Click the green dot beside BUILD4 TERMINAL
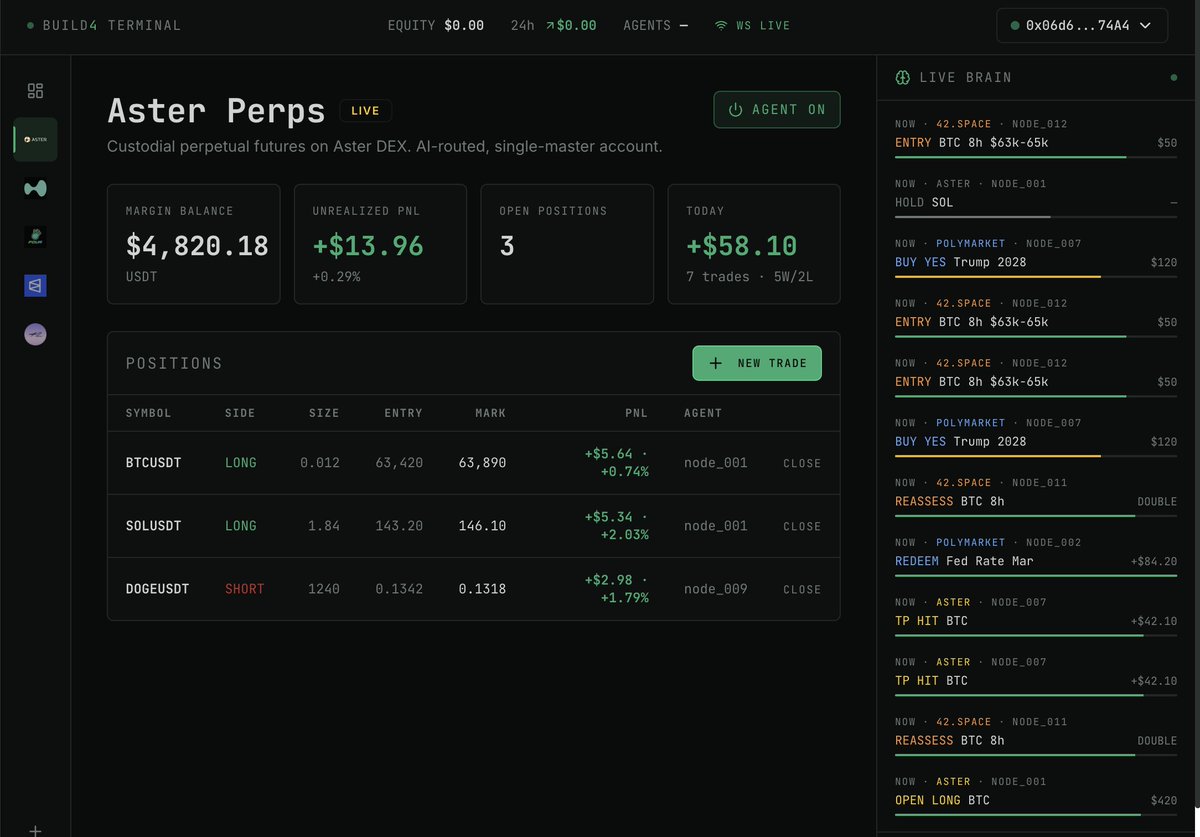The width and height of the screenshot is (1200, 837). [x=31, y=25]
